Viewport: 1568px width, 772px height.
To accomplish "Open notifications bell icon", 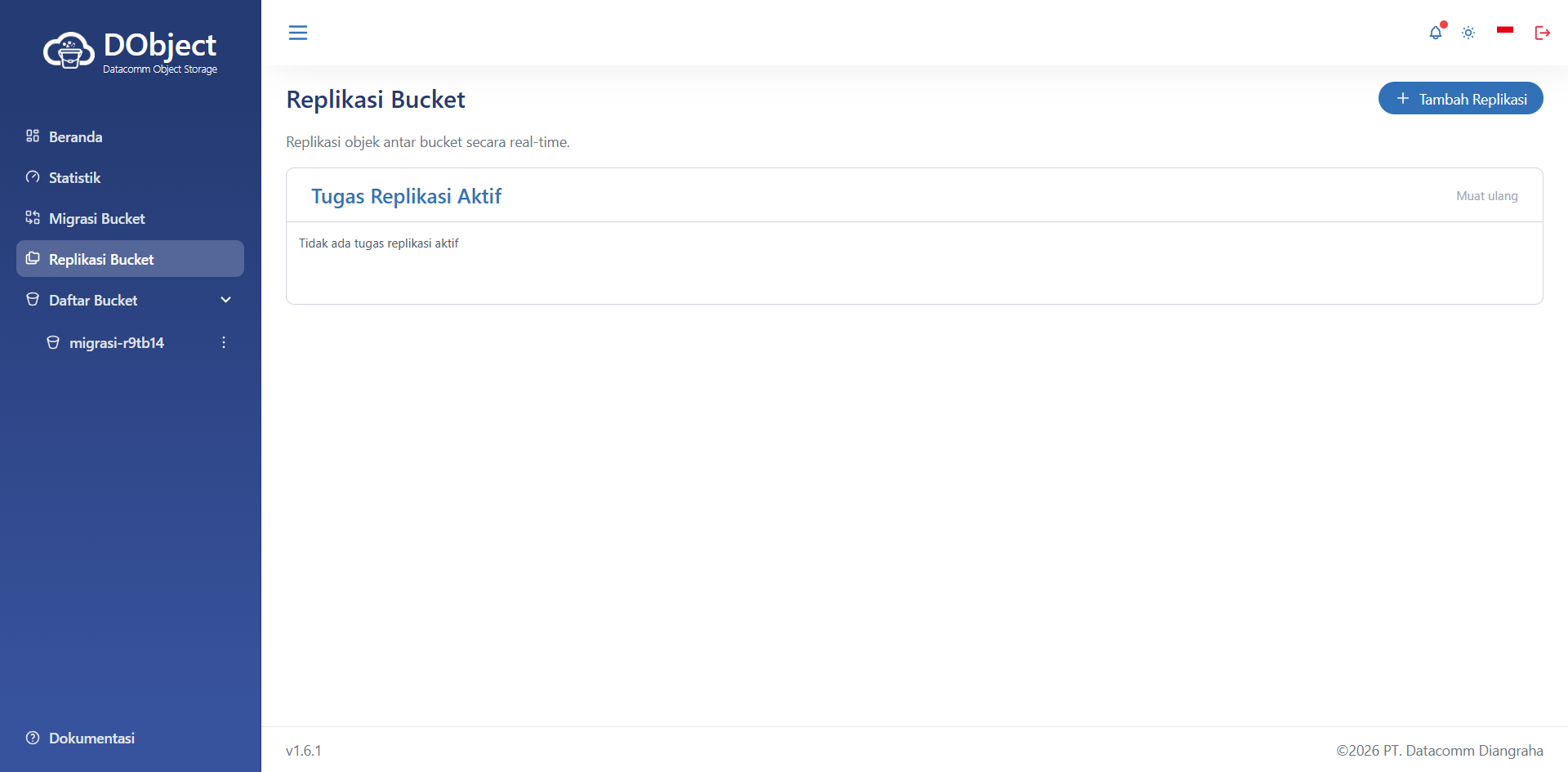I will tap(1436, 33).
